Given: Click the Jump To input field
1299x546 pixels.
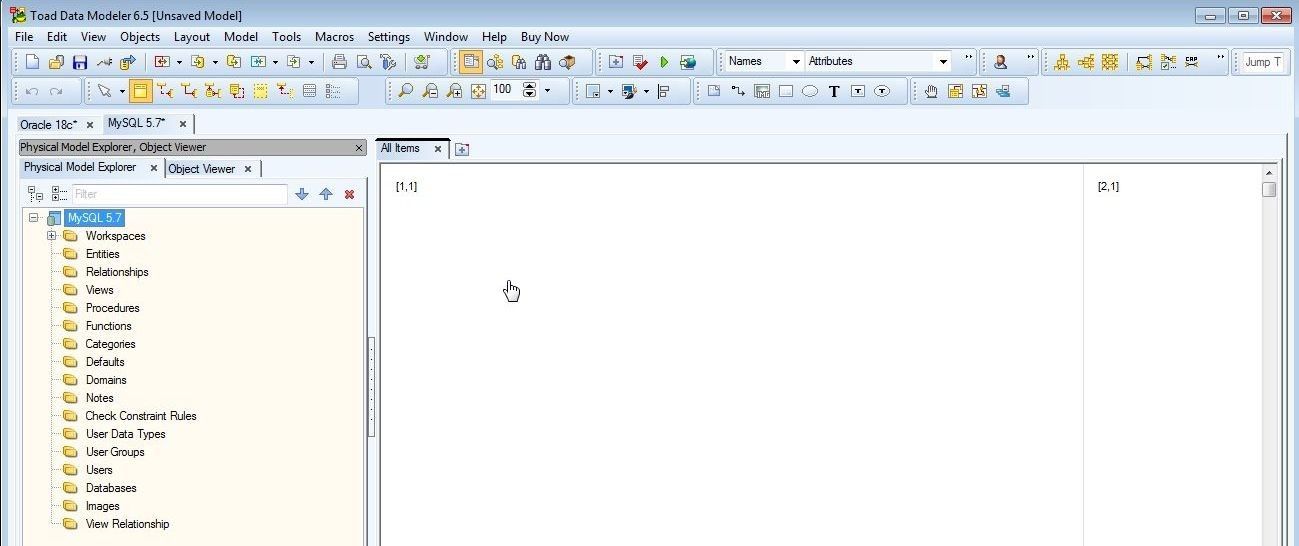Looking at the screenshot, I should click(x=1263, y=62).
